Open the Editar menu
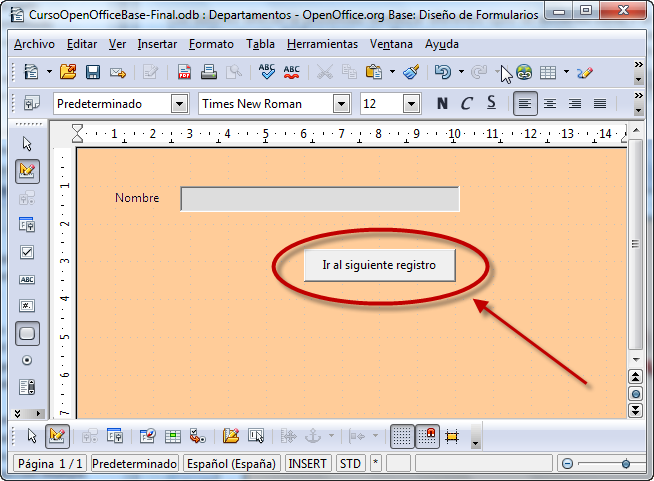 (x=82, y=44)
